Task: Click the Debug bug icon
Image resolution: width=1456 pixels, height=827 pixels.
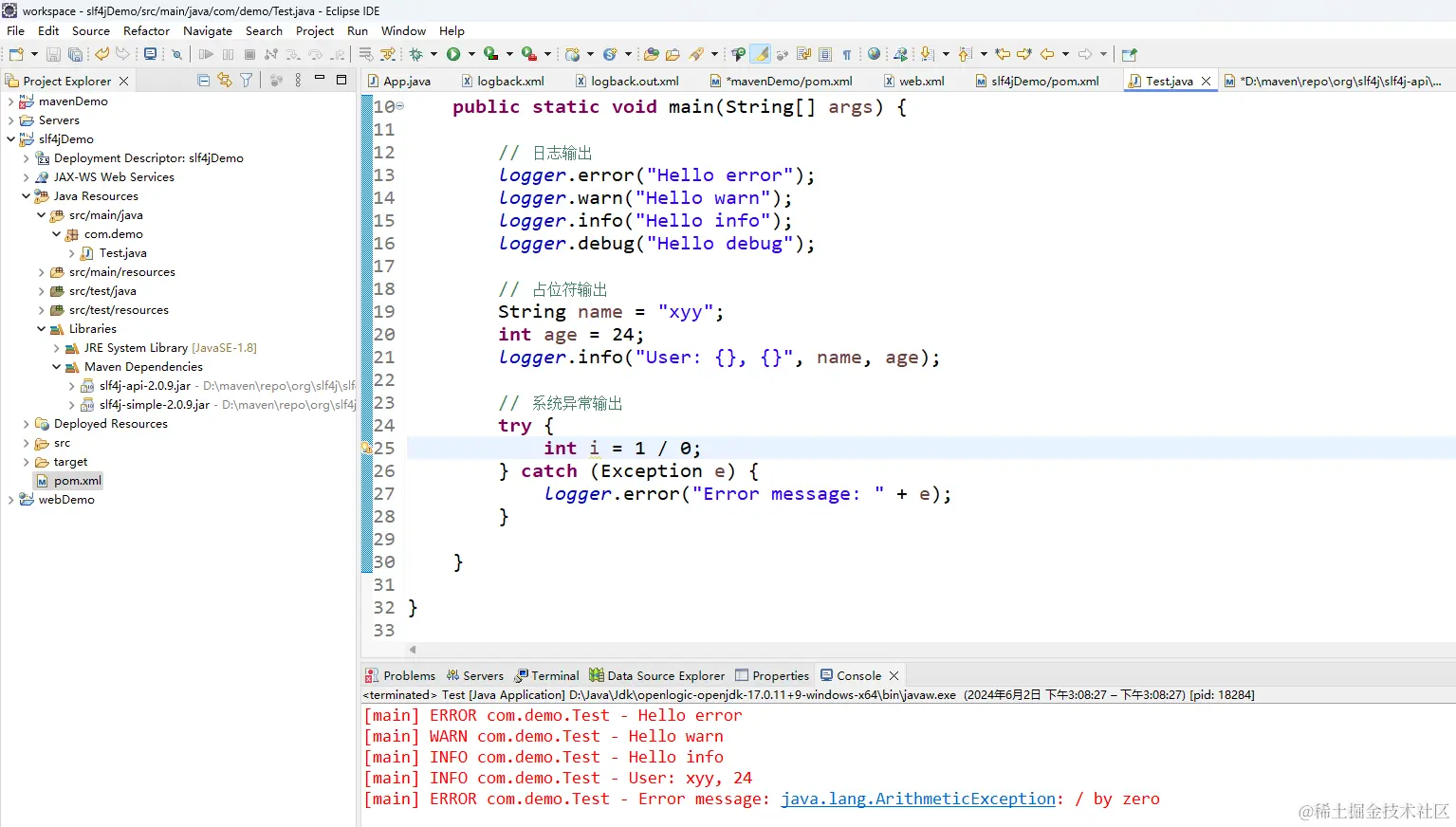Action: click(416, 54)
